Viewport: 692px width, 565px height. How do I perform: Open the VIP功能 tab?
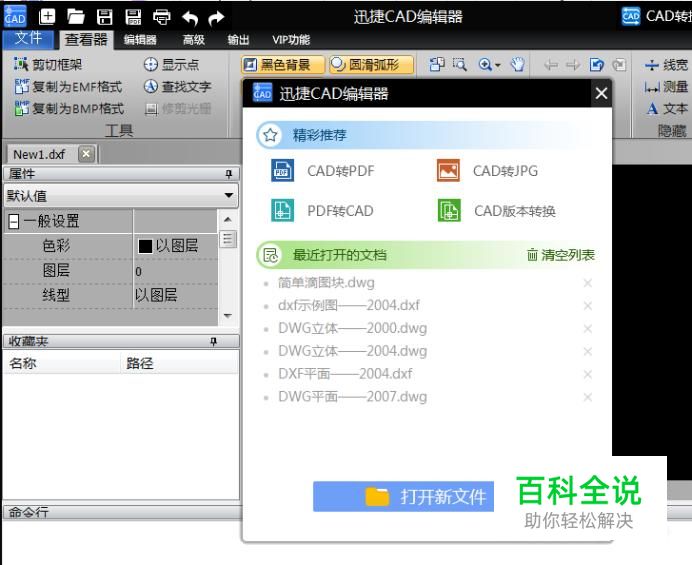291,40
